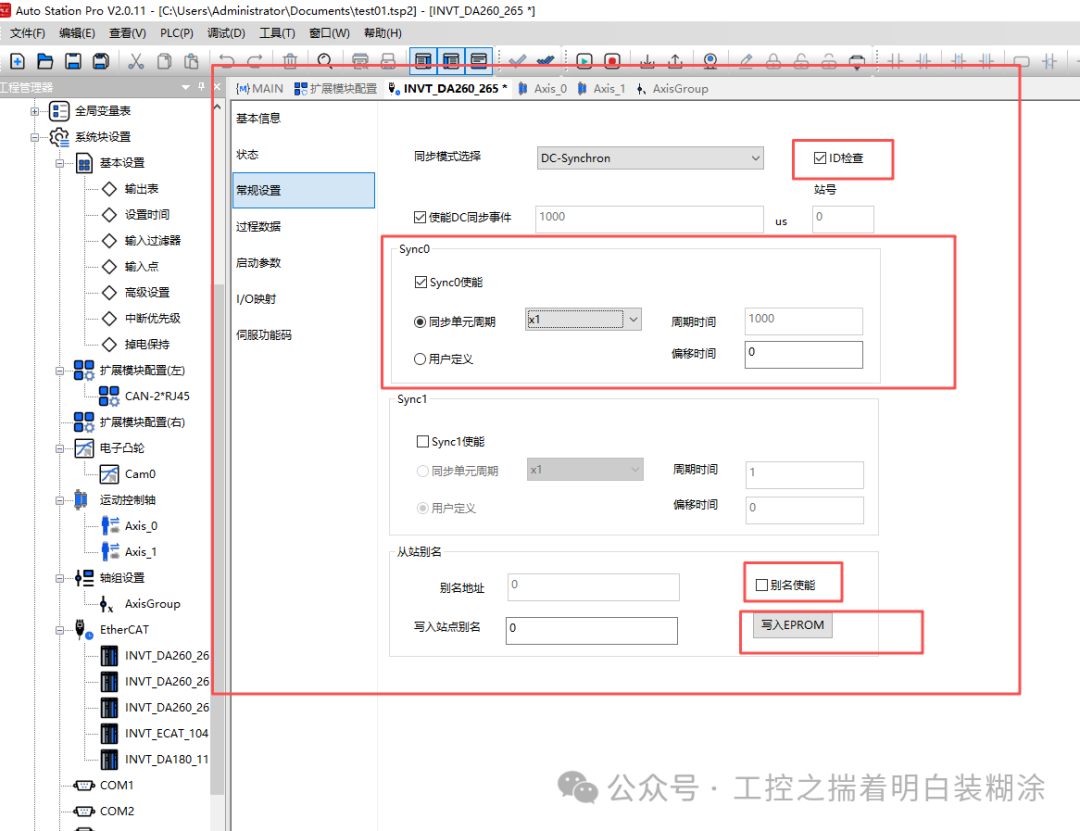Select Cam0 in the project tree

point(140,474)
